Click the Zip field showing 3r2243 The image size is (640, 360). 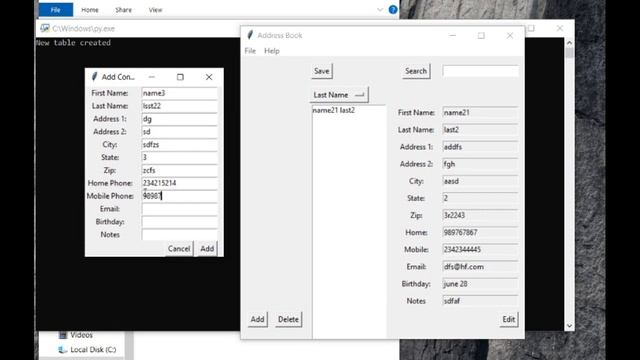coord(480,216)
